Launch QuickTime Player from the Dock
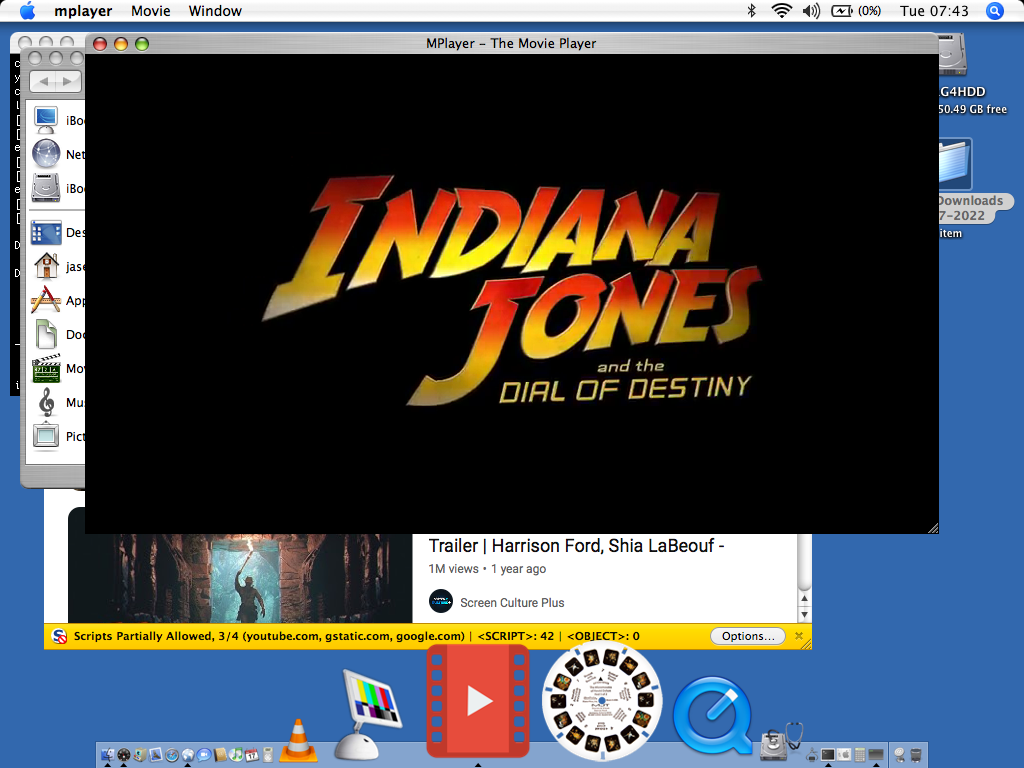 click(x=712, y=716)
